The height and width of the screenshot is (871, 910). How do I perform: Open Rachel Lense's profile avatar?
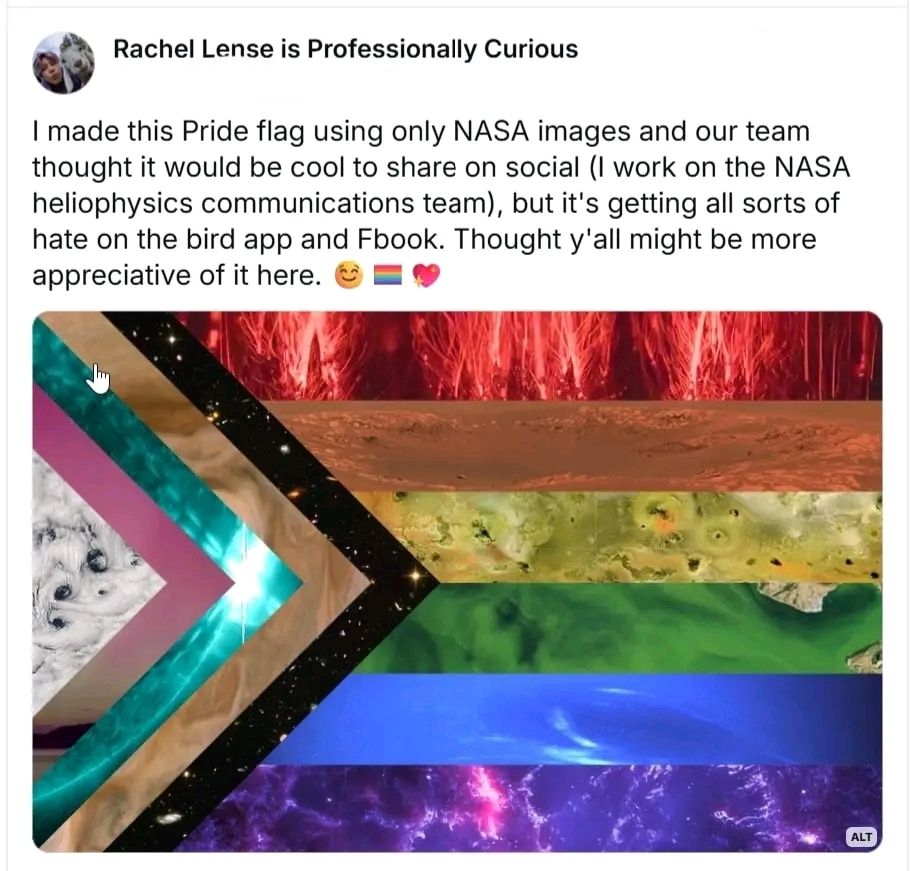[x=63, y=63]
